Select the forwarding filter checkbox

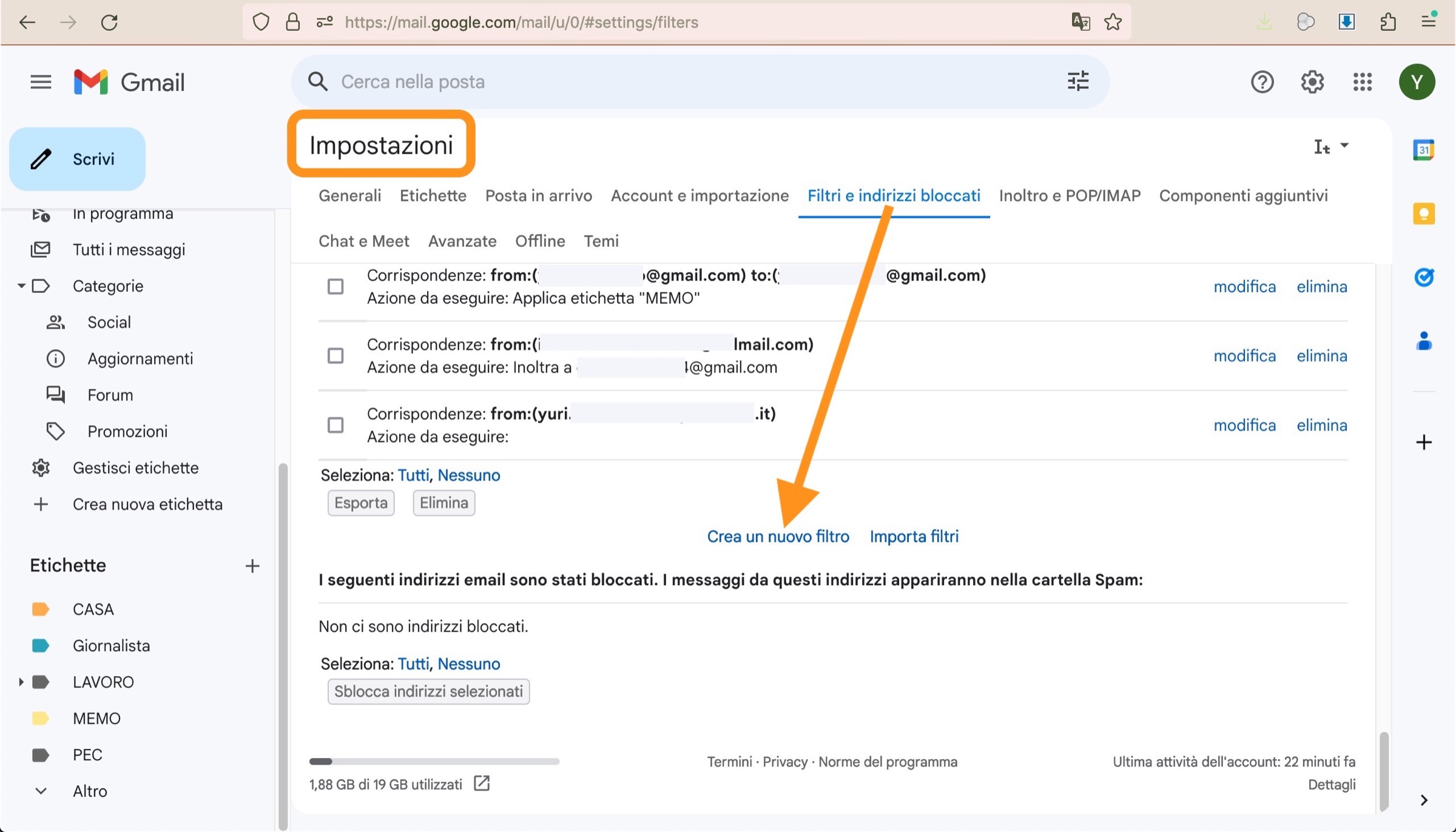tap(335, 355)
